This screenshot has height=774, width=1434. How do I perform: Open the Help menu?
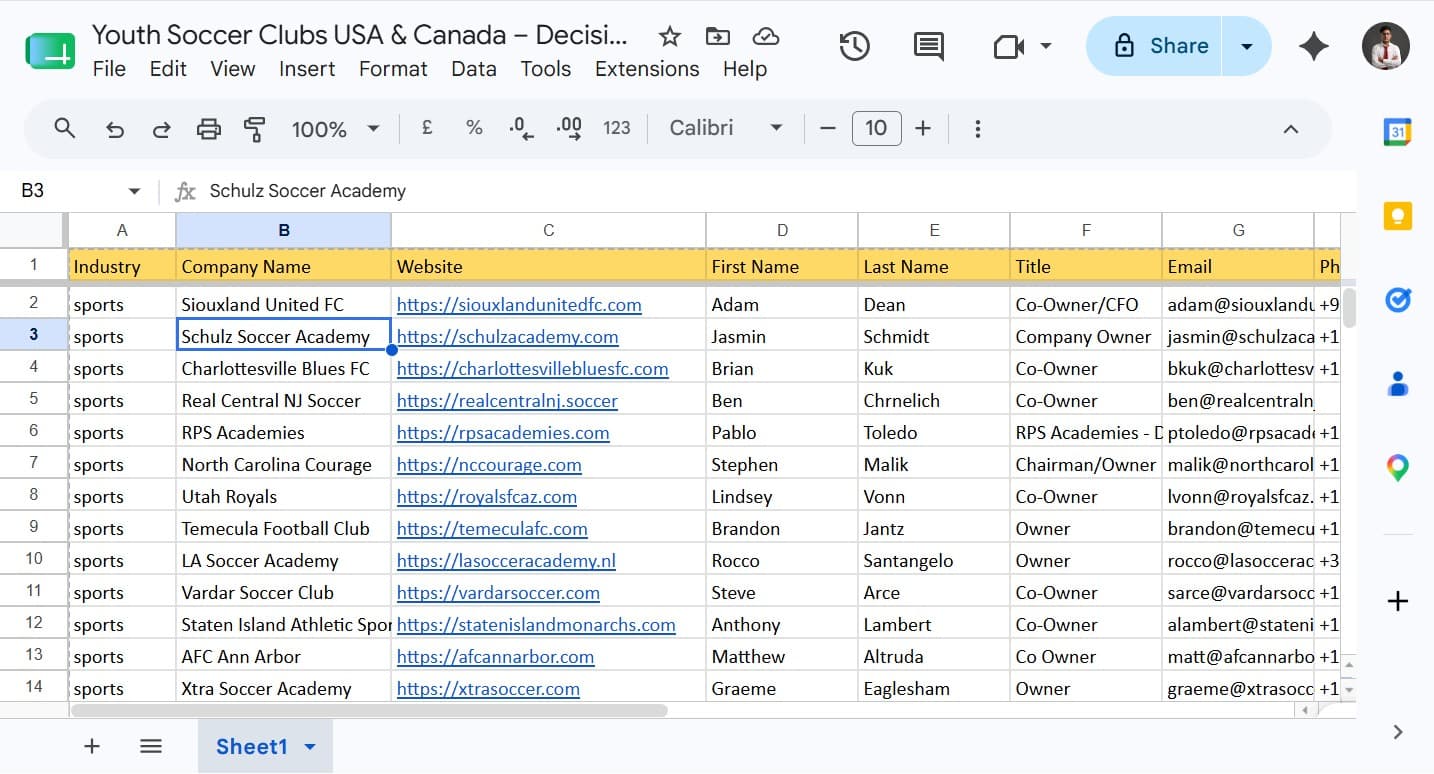[745, 69]
